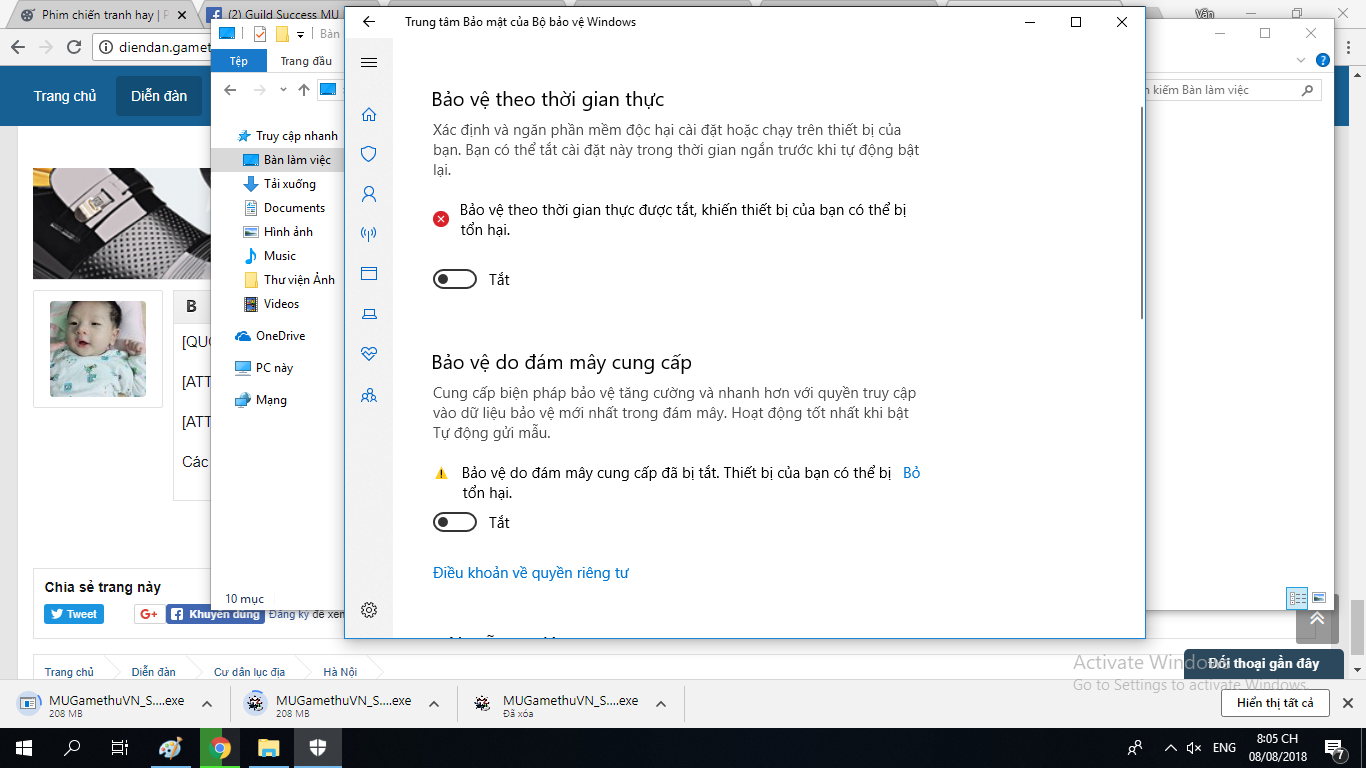Click Tweet share button
This screenshot has width=1366, height=768.
point(74,614)
